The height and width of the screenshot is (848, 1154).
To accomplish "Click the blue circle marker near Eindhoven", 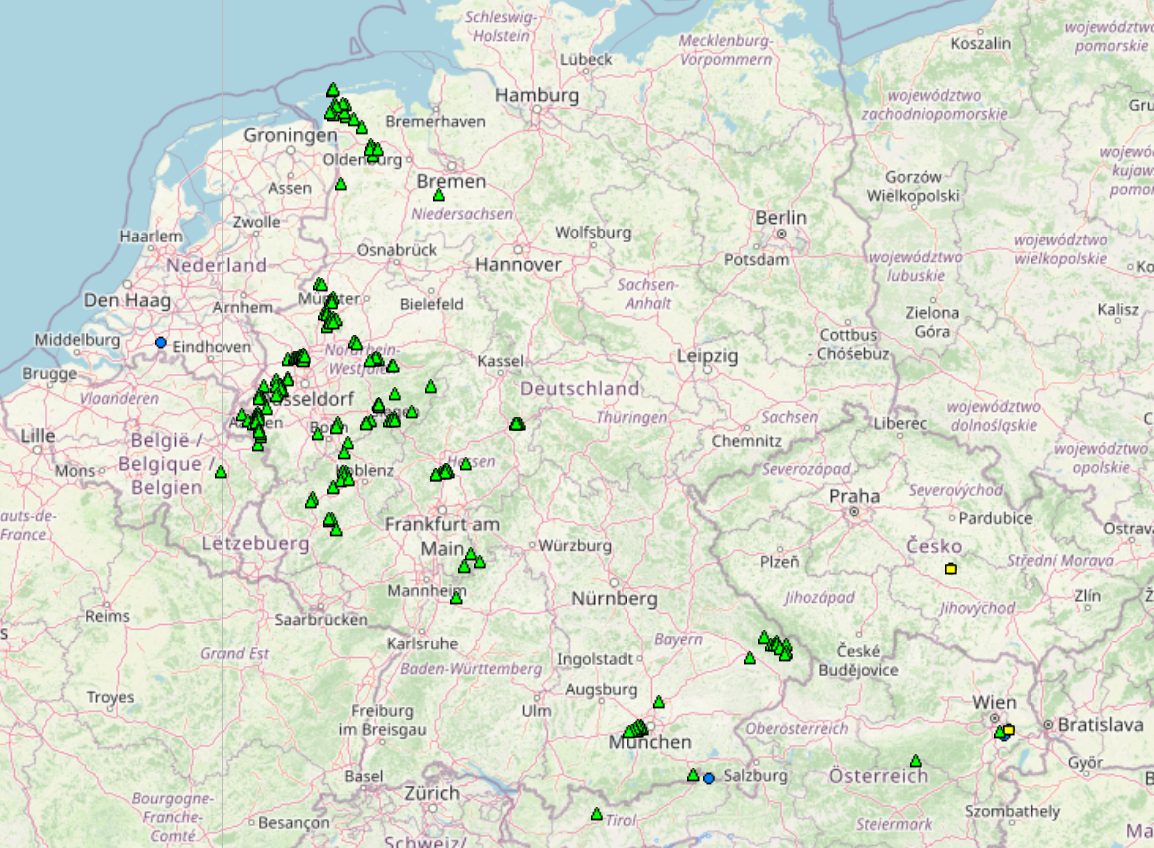I will click(160, 343).
